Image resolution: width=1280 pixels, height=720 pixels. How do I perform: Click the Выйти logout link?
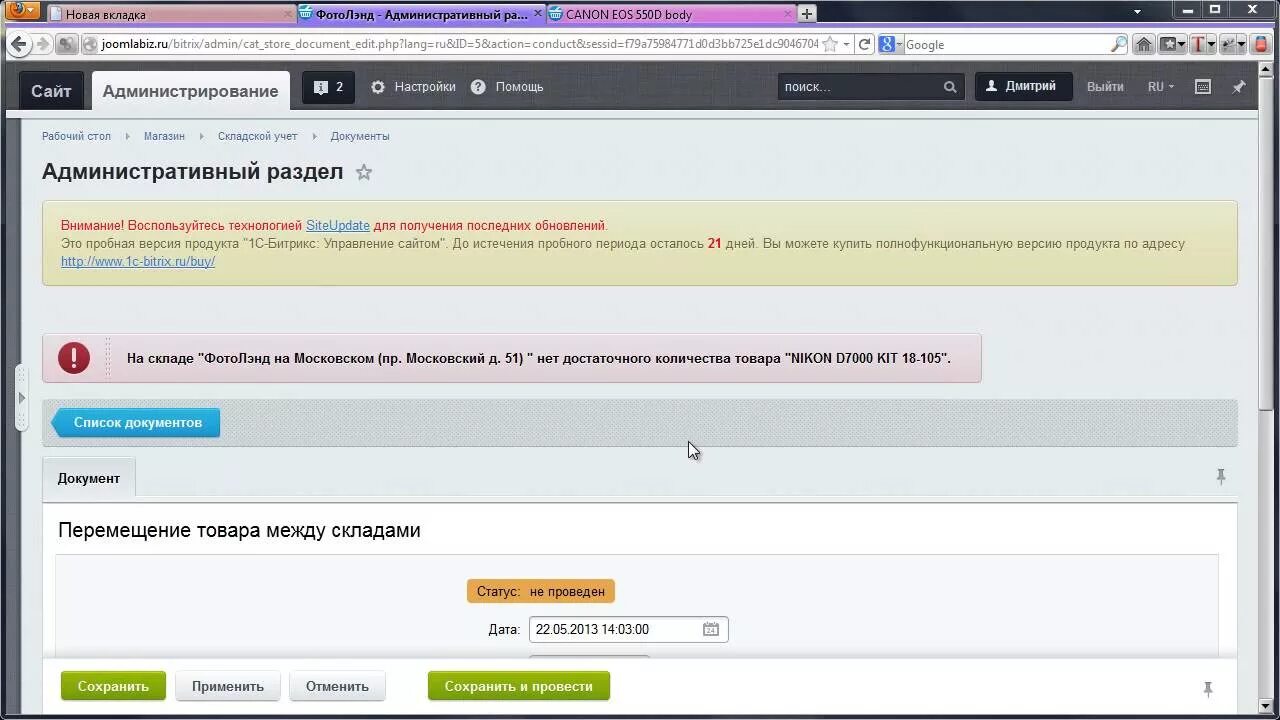[1105, 87]
